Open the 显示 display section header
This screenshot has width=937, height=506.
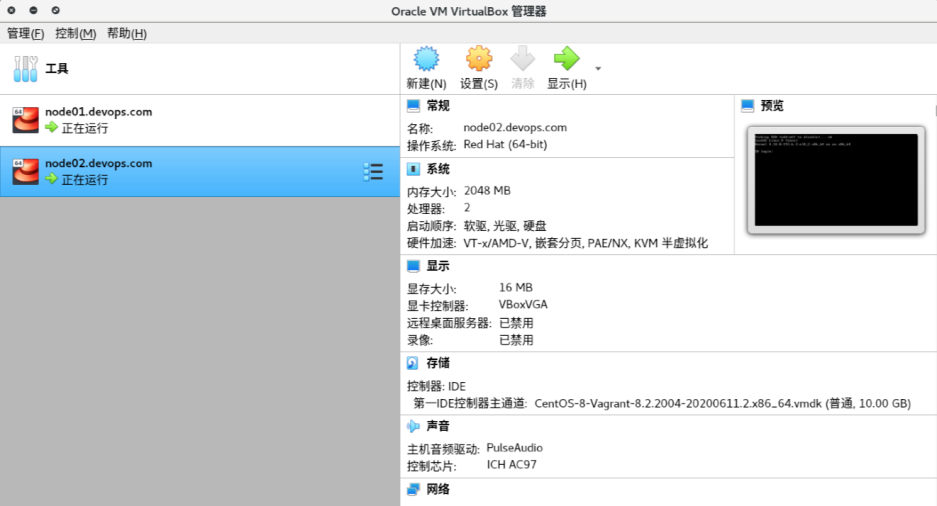(x=438, y=266)
